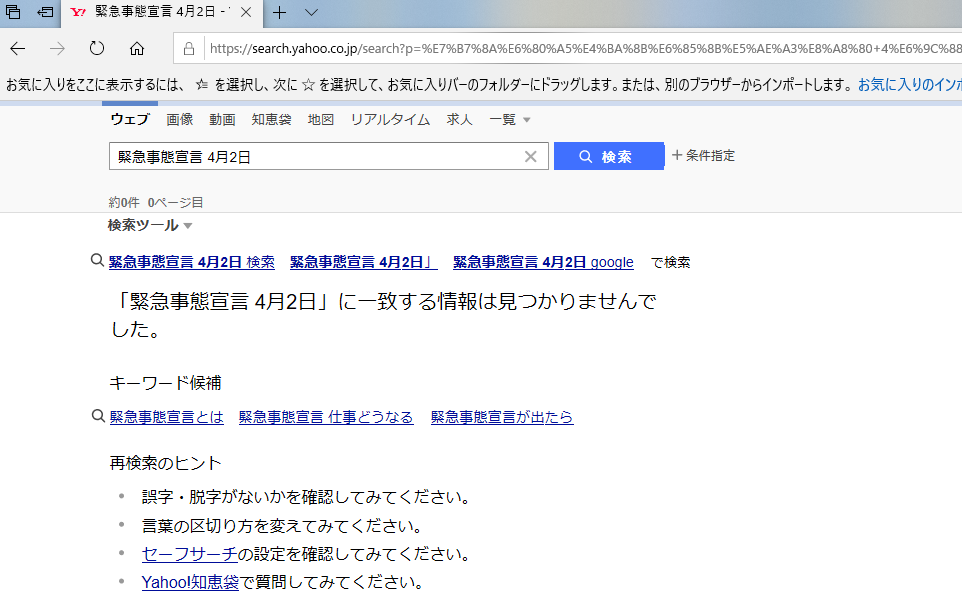Click the hint text 誤字・脱字がないかを確認してみてください。
The image size is (962, 600).
306,497
